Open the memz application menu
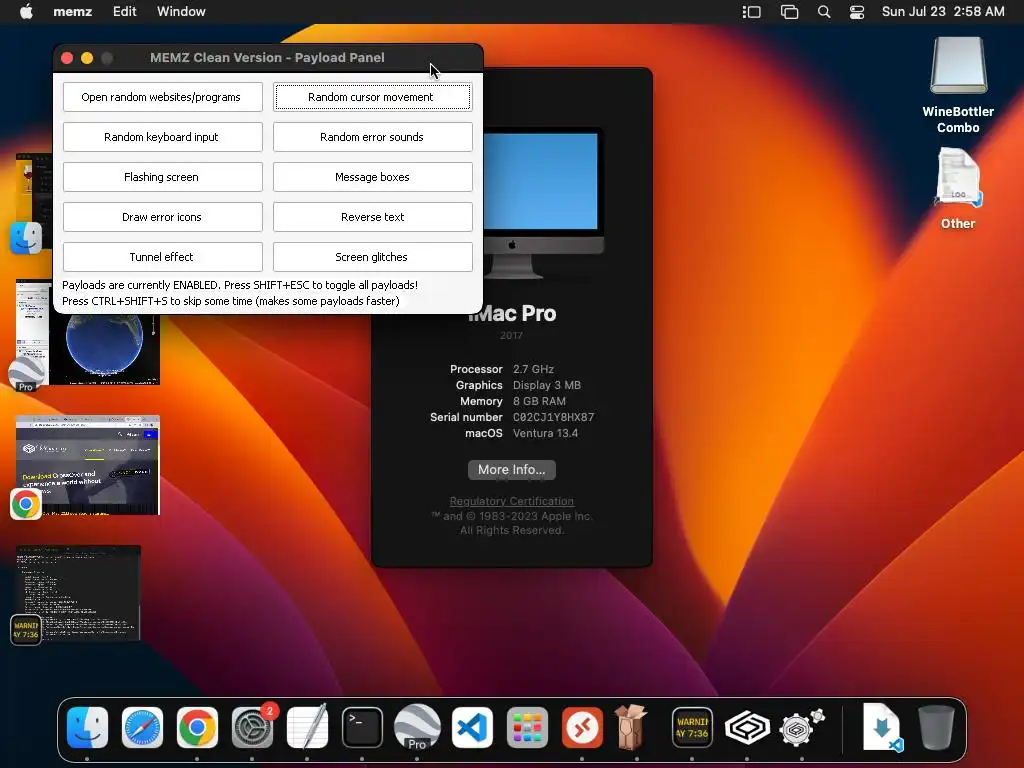This screenshot has height=768, width=1024. [72, 12]
